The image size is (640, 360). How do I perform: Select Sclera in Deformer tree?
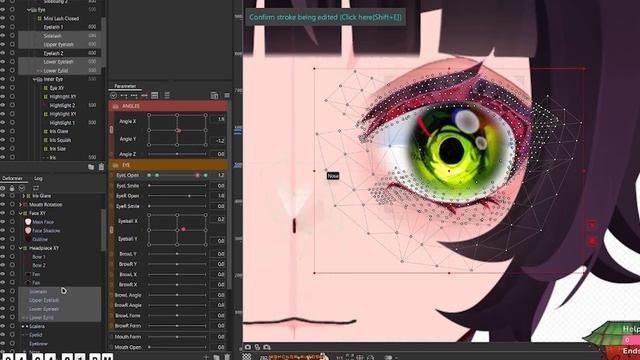(37, 326)
